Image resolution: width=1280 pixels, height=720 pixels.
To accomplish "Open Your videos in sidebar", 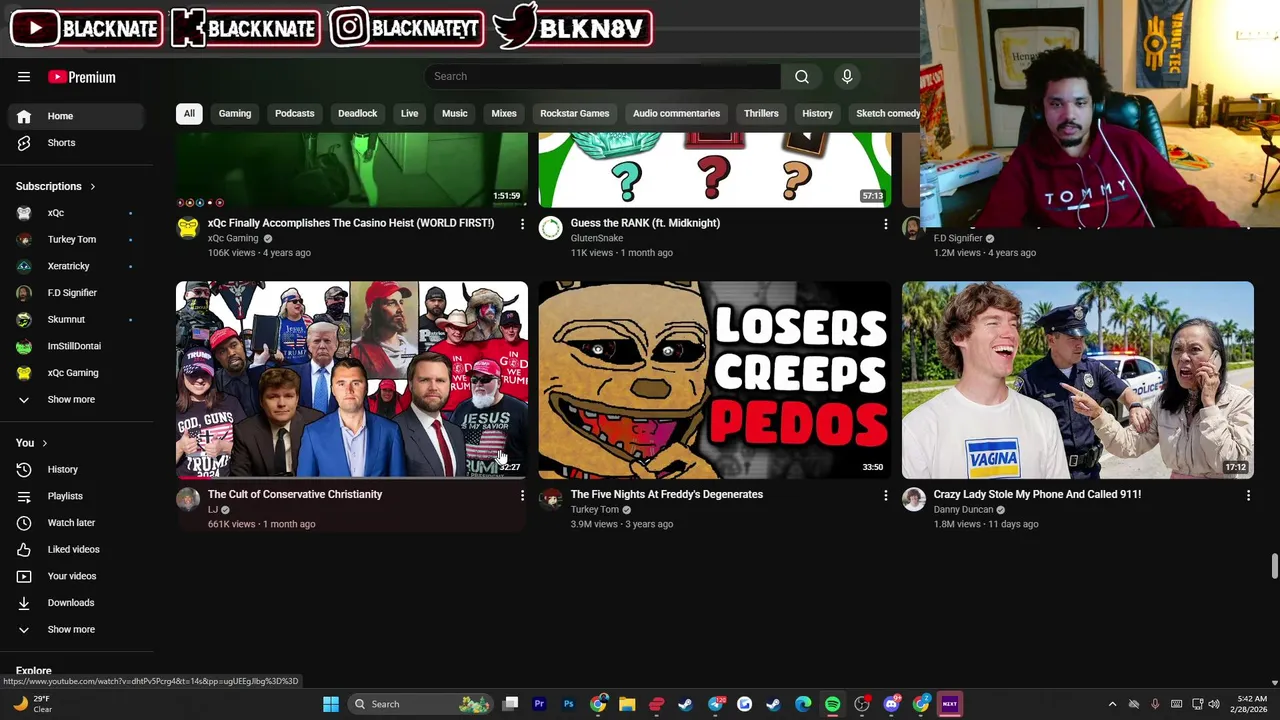I will (77, 576).
